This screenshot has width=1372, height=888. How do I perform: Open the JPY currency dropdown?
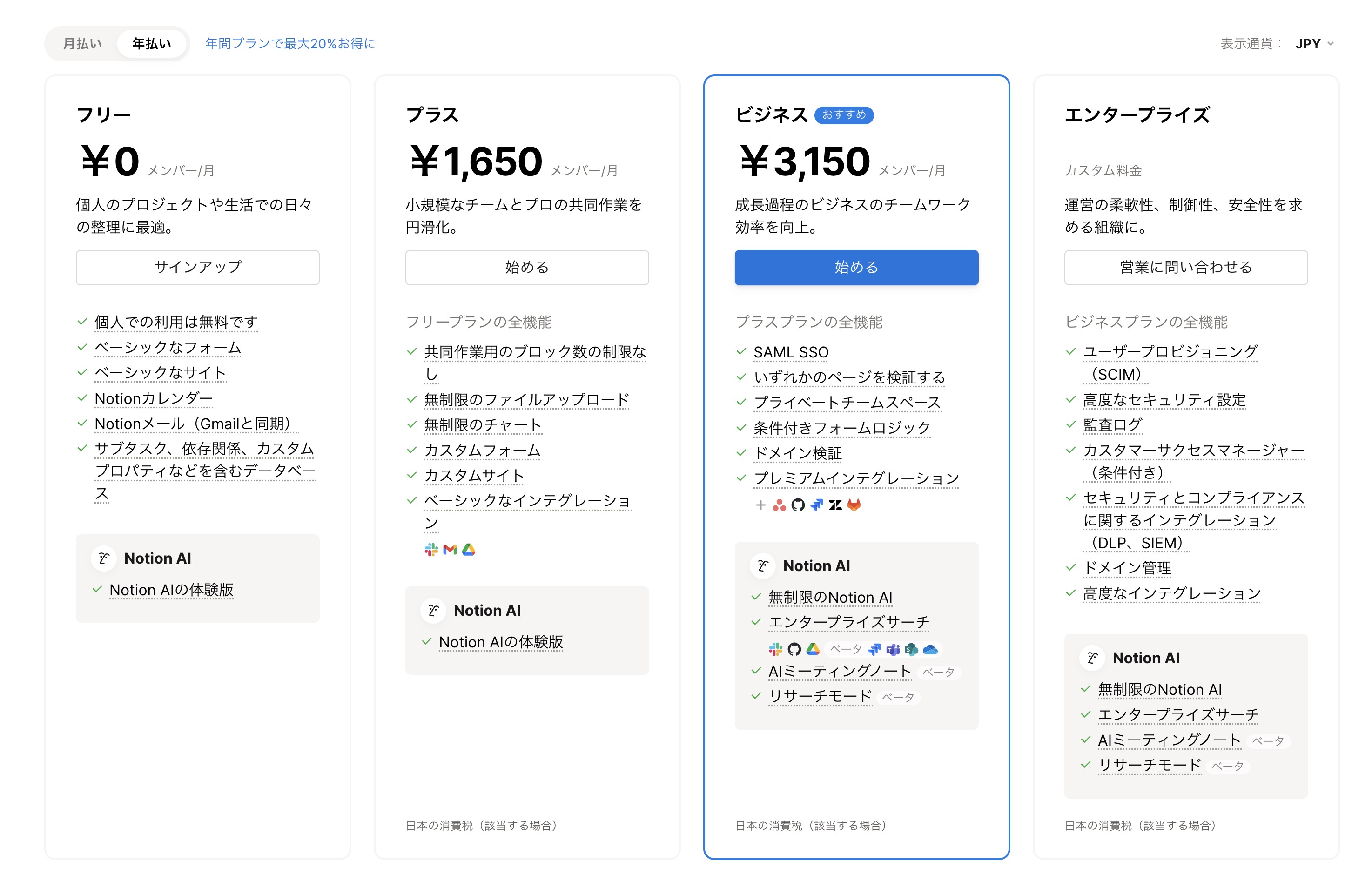(x=1314, y=43)
